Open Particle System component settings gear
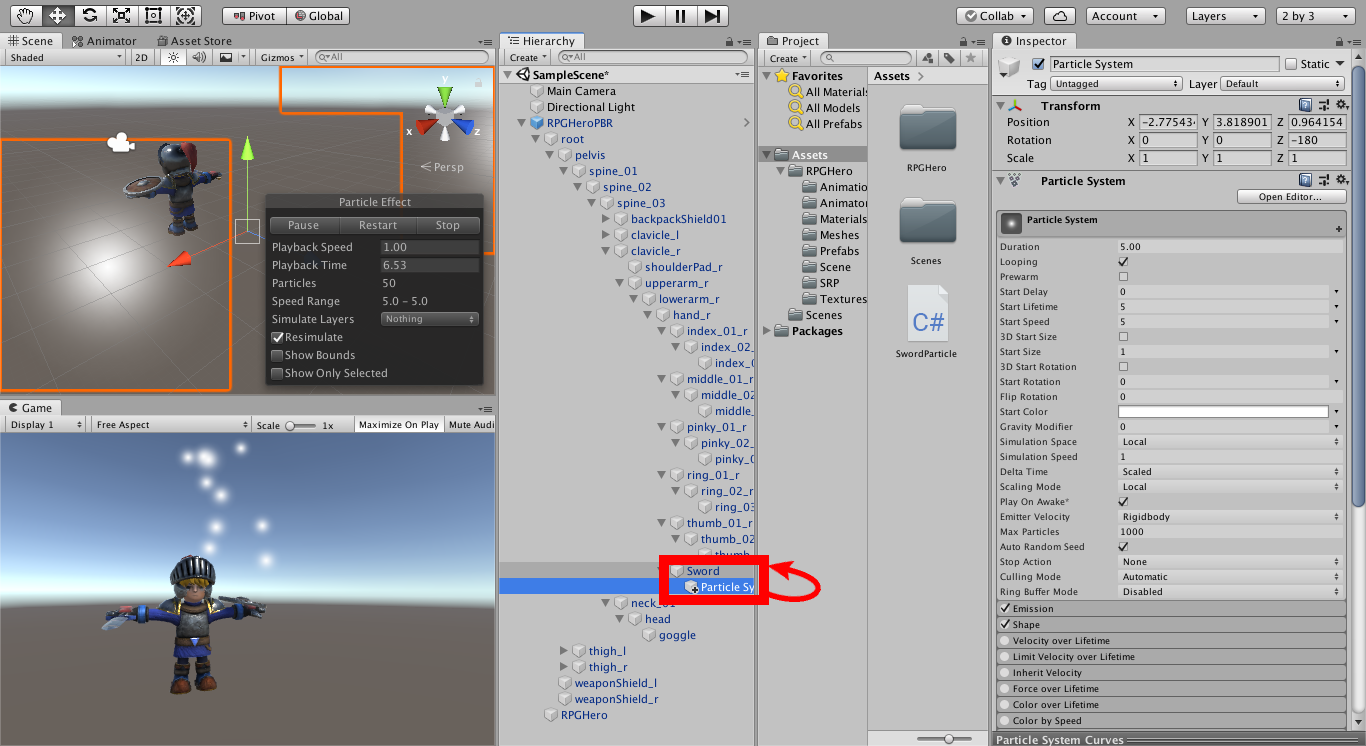 coord(1340,180)
